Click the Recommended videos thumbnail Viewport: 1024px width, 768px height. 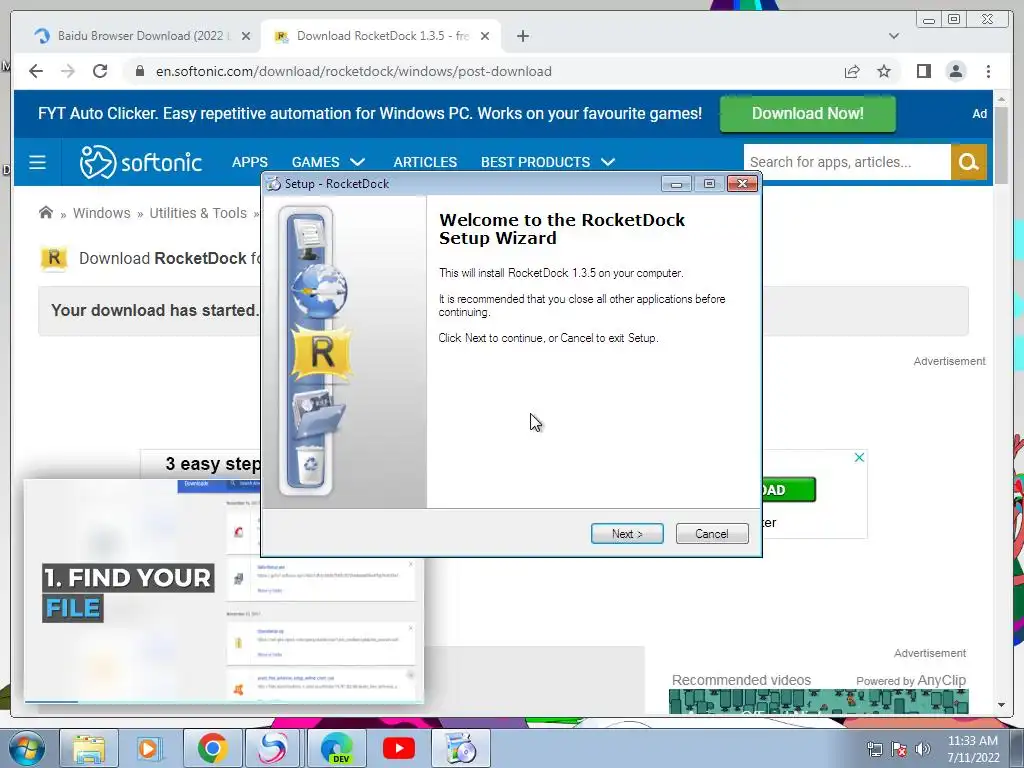tap(818, 701)
